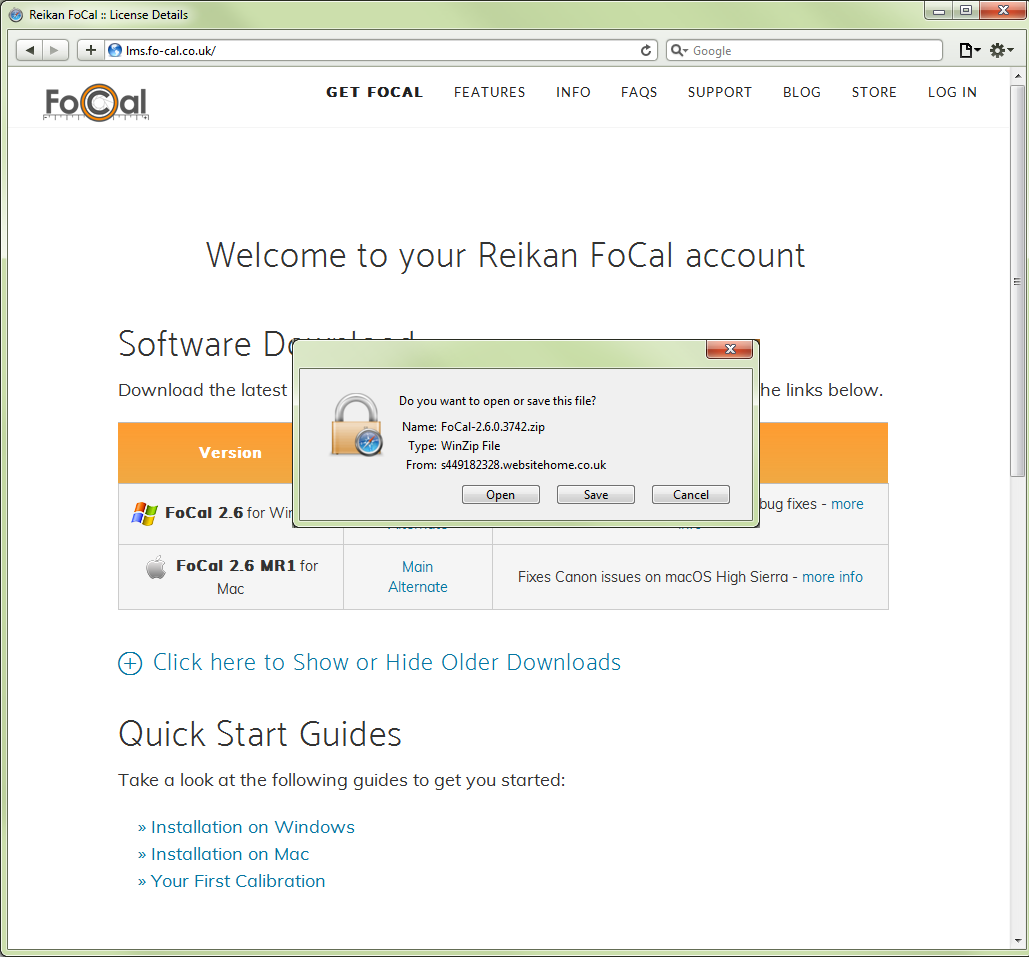Click the scrollbar down arrow
This screenshot has height=957, width=1029.
click(x=1017, y=941)
